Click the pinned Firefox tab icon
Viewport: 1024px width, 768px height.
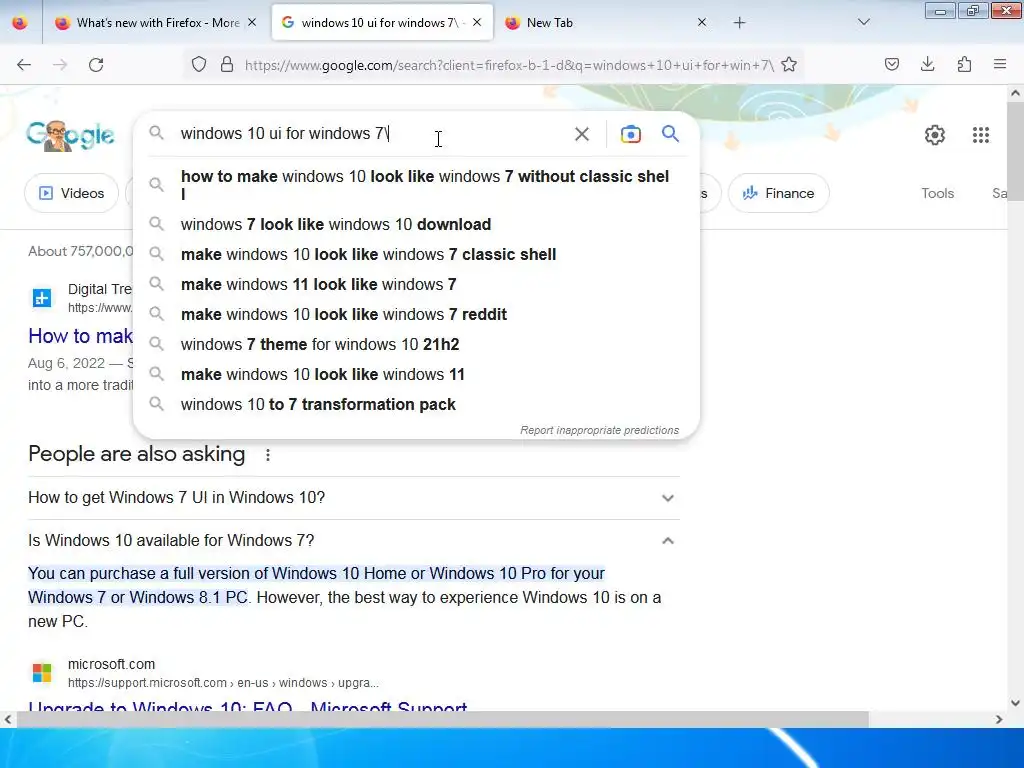(x=20, y=23)
